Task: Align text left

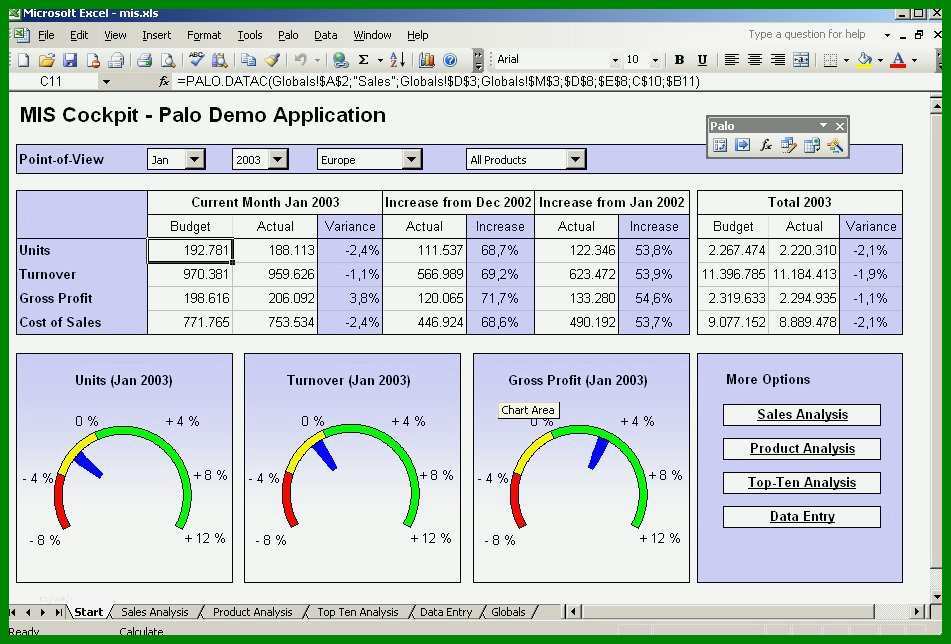Action: [732, 59]
